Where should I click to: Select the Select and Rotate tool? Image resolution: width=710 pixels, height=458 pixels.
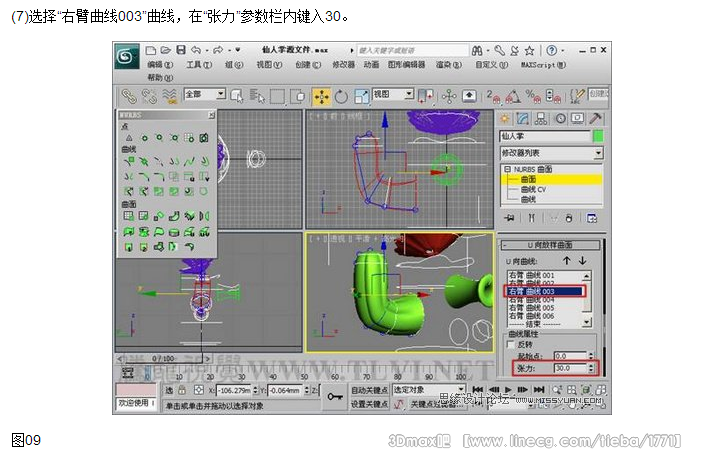(x=341, y=96)
